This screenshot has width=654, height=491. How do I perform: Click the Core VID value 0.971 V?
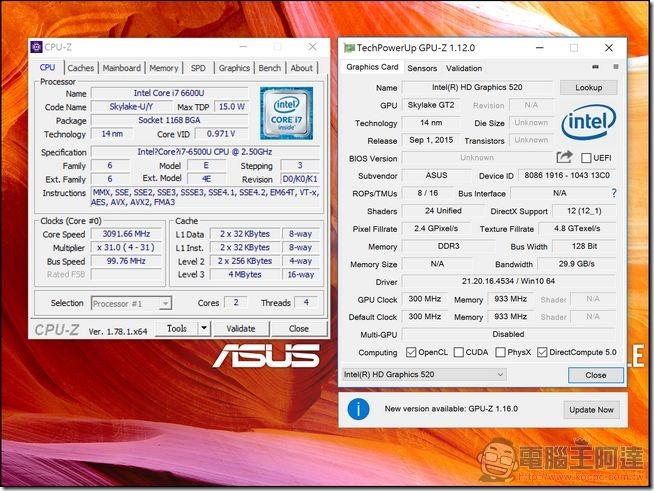pyautogui.click(x=221, y=134)
